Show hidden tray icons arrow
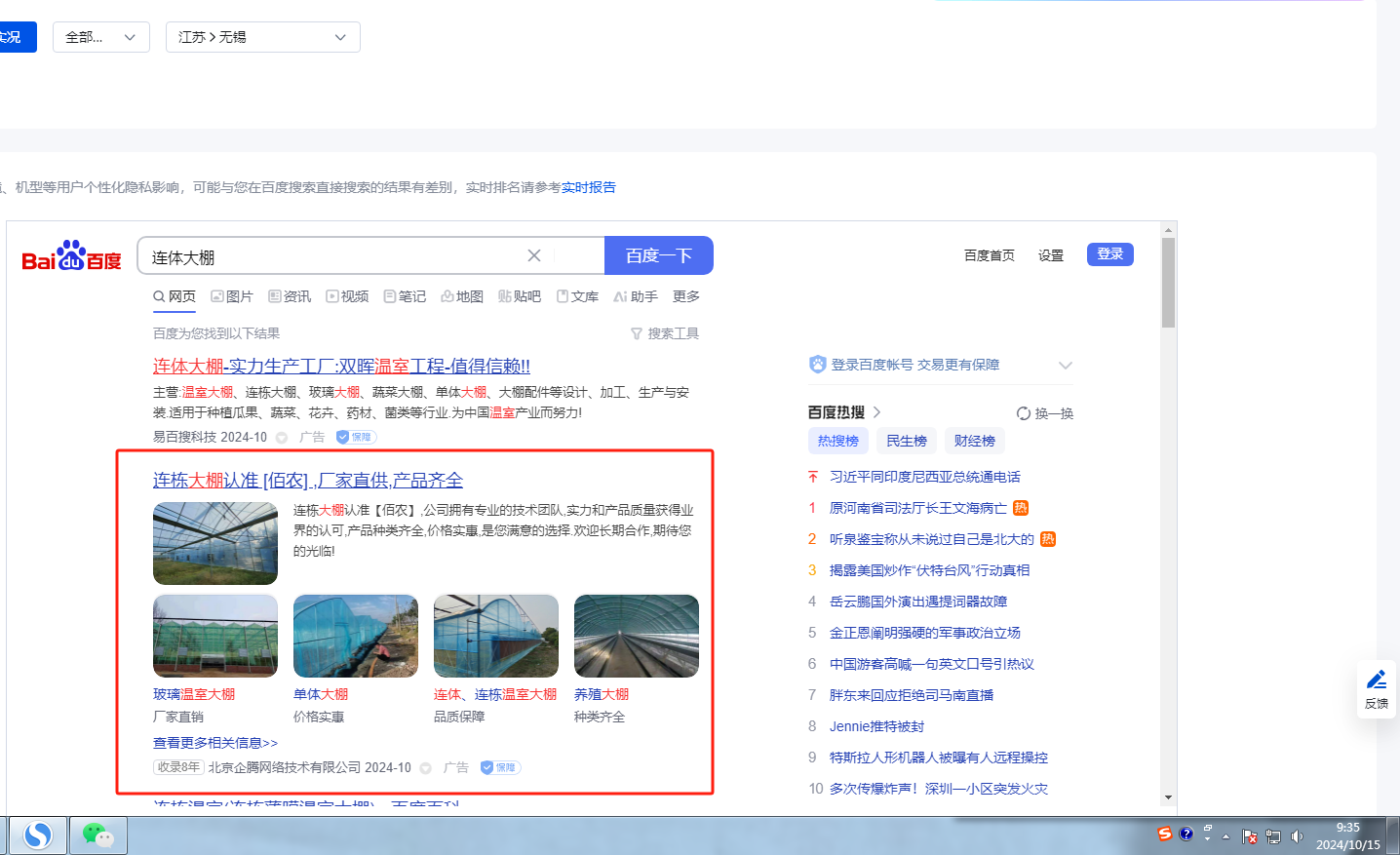The height and width of the screenshot is (855, 1400). (x=1226, y=836)
